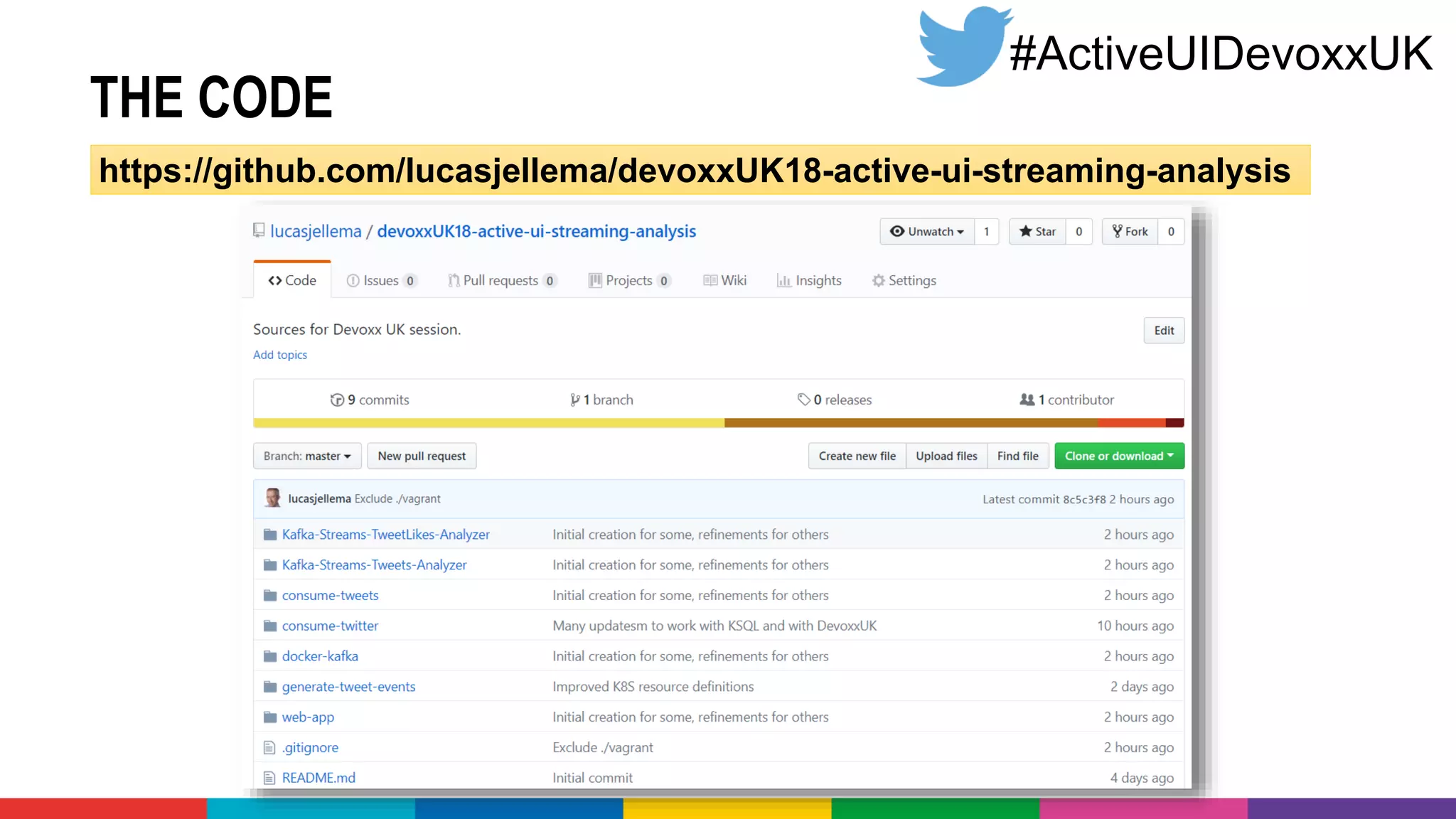Screen dimensions: 1456x819
Task: Open the Kafka-Streams-TweetLikes-Analyzer folder
Action: (386, 535)
